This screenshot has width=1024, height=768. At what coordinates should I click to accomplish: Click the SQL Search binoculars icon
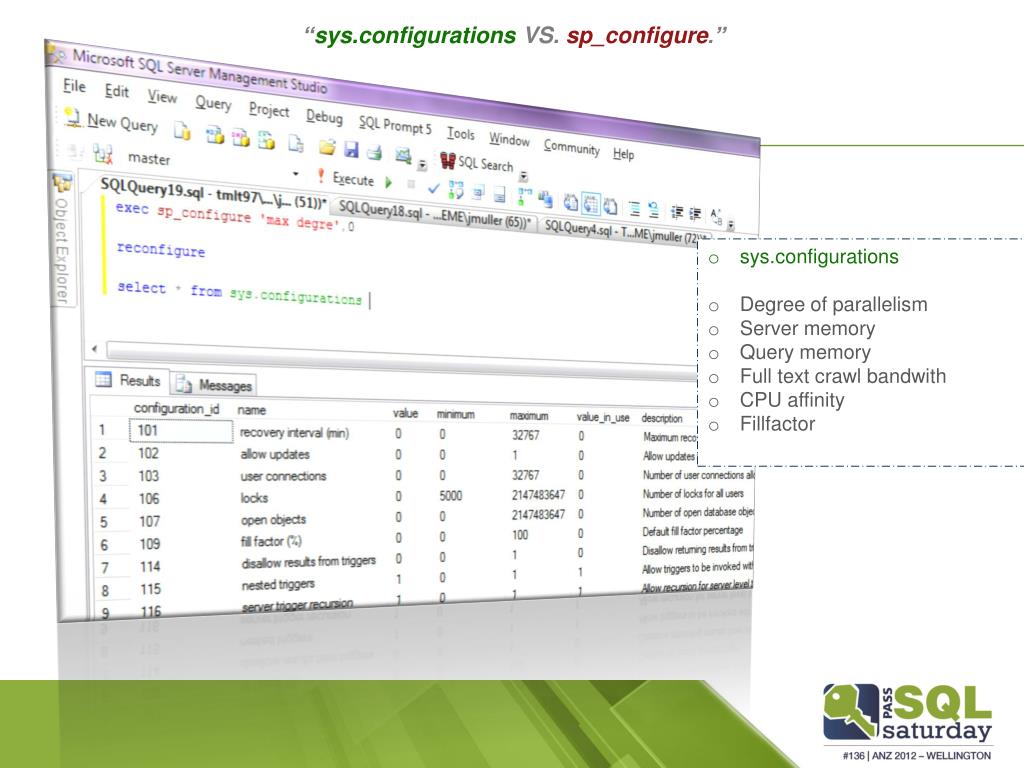click(447, 160)
